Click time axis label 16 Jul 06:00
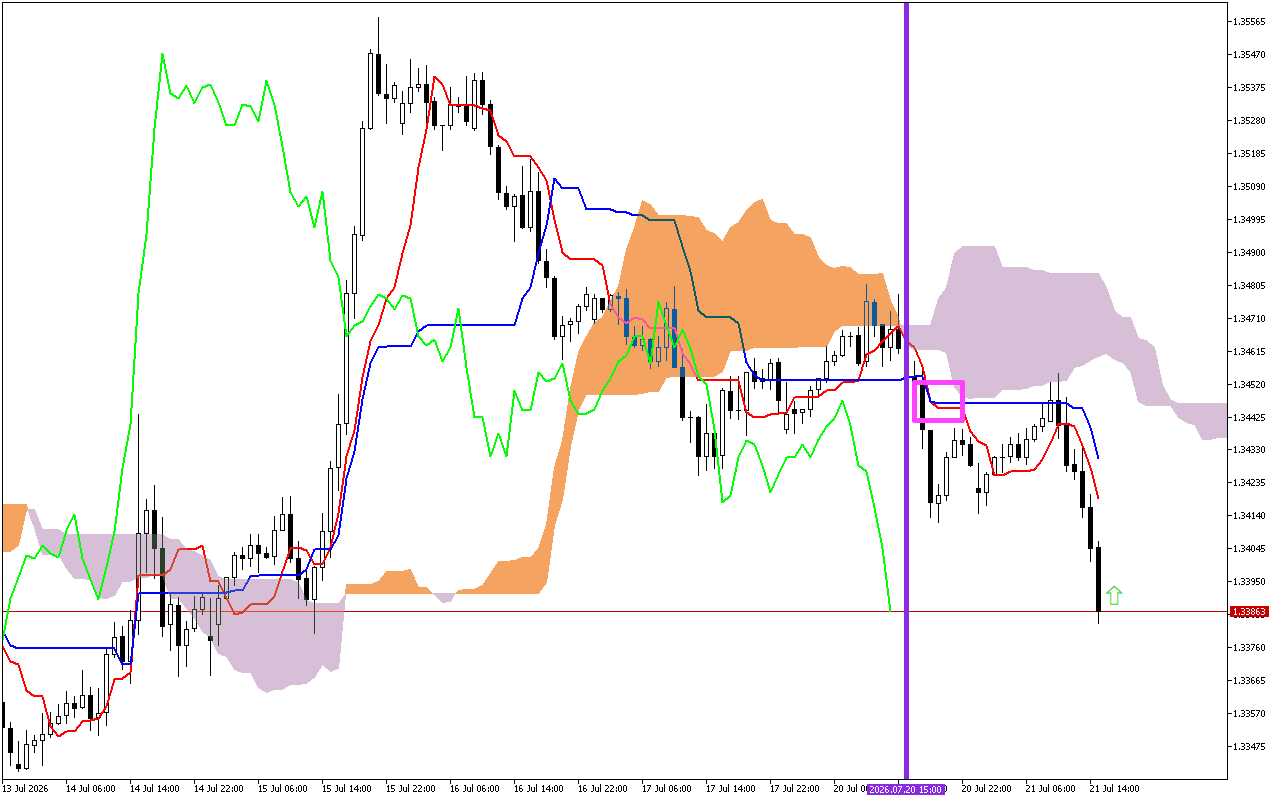This screenshot has height=800, width=1280. [474, 789]
